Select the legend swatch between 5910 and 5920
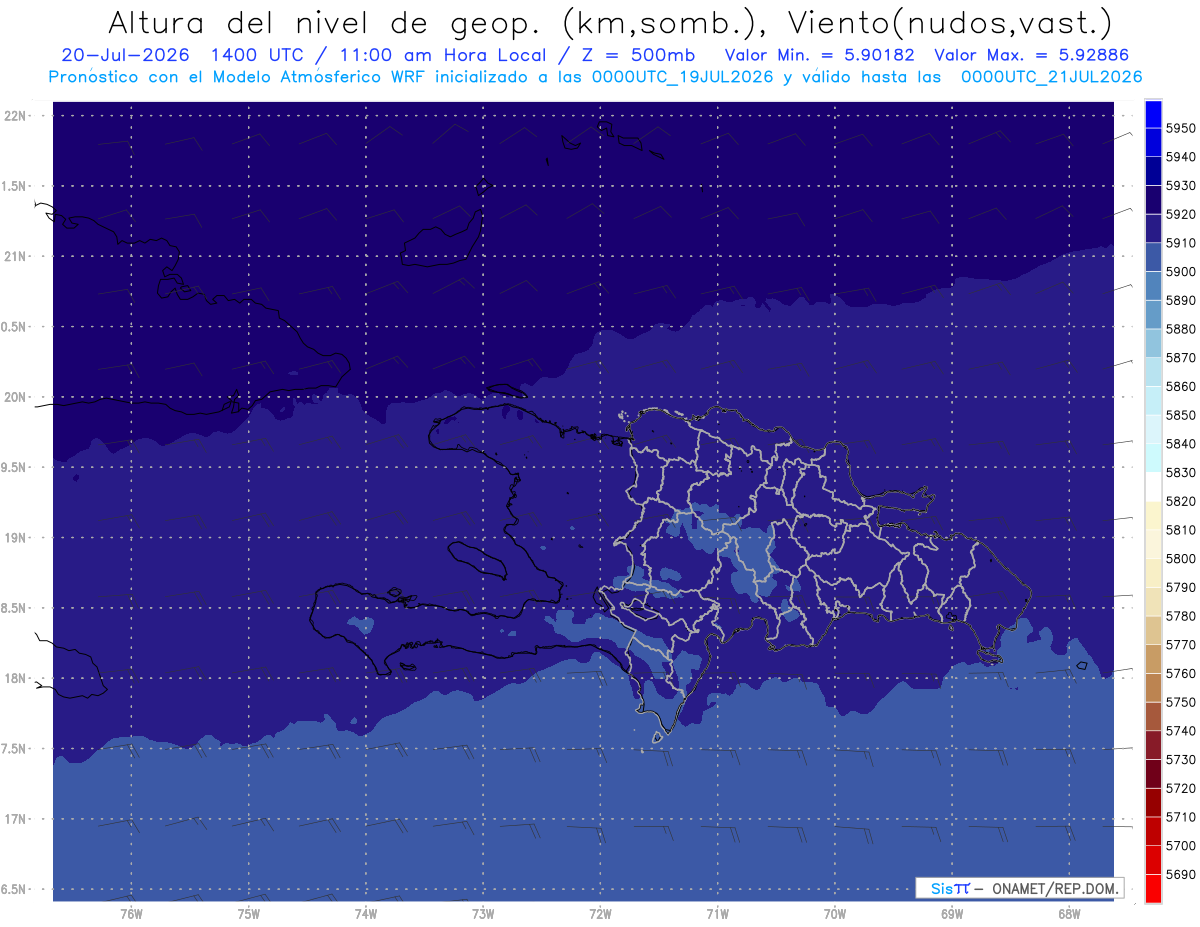The width and height of the screenshot is (1200, 927). [x=1153, y=228]
